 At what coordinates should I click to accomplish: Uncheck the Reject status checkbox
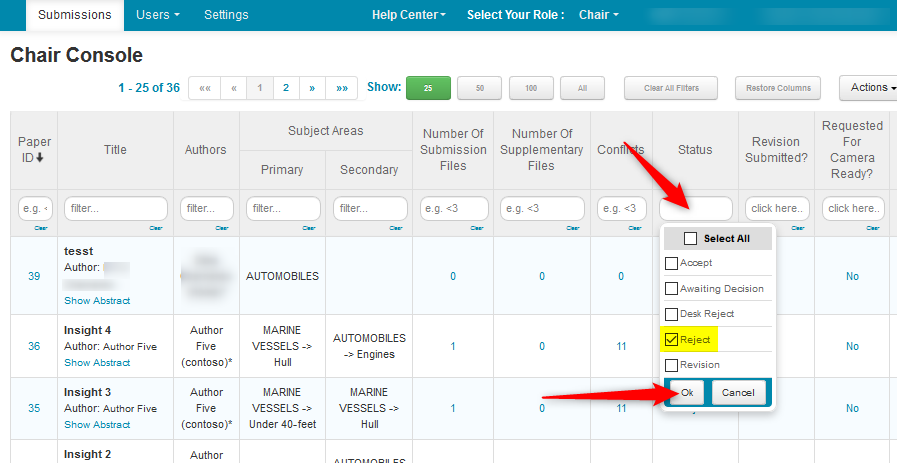(x=671, y=340)
